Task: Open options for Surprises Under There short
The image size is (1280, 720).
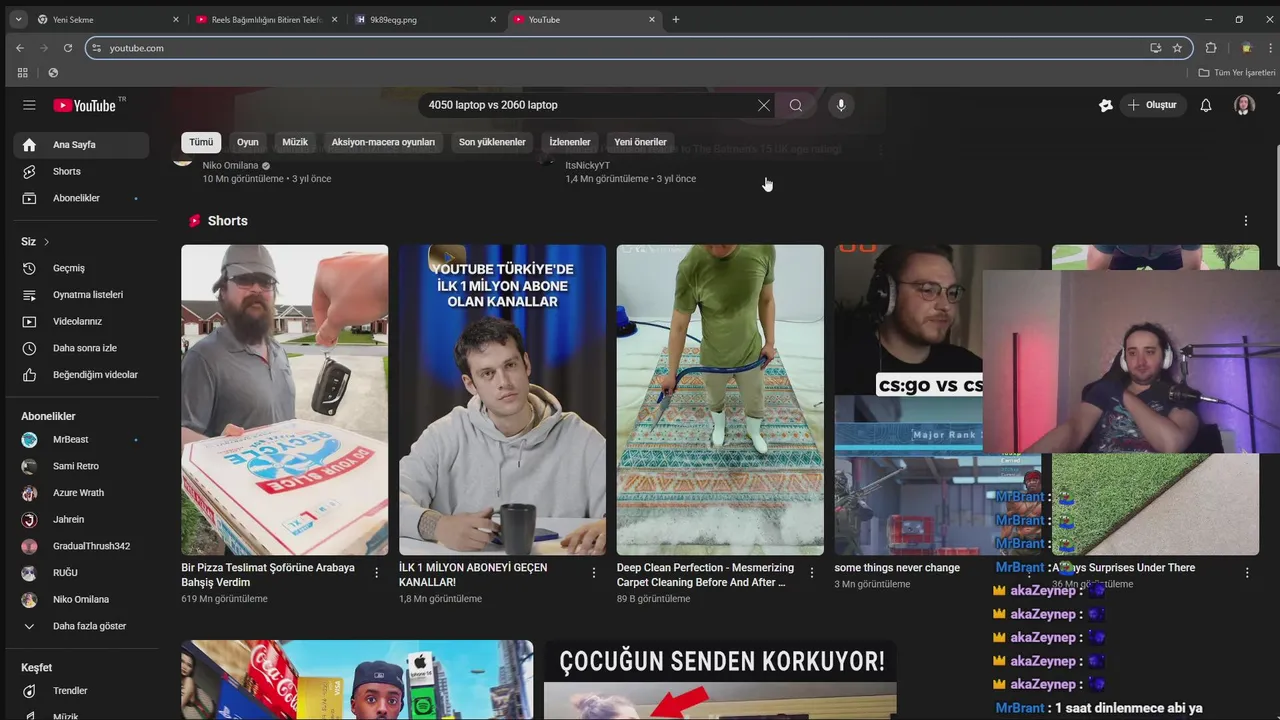Action: [x=1247, y=573]
